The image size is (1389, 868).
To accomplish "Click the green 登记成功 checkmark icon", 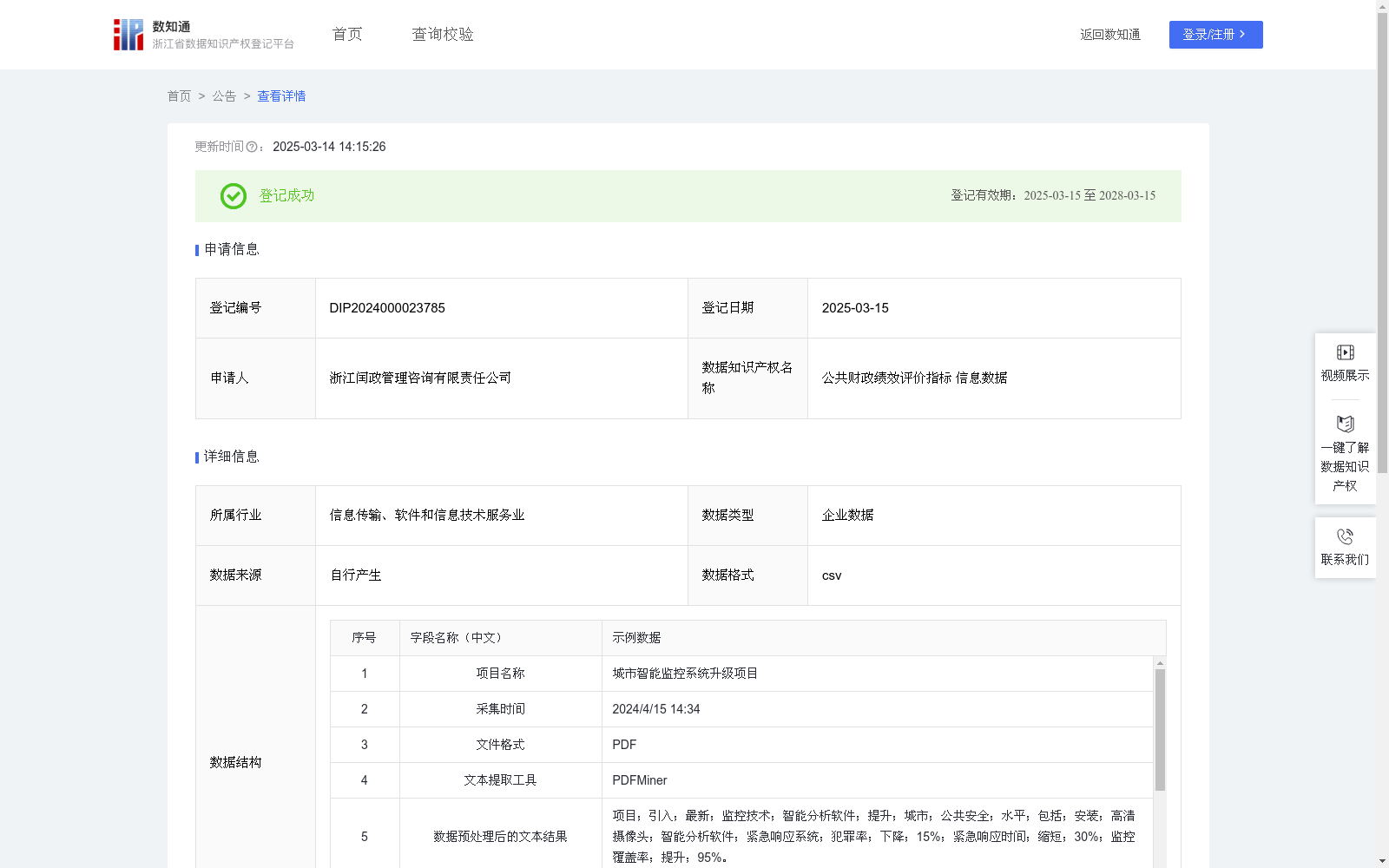I will click(233, 196).
